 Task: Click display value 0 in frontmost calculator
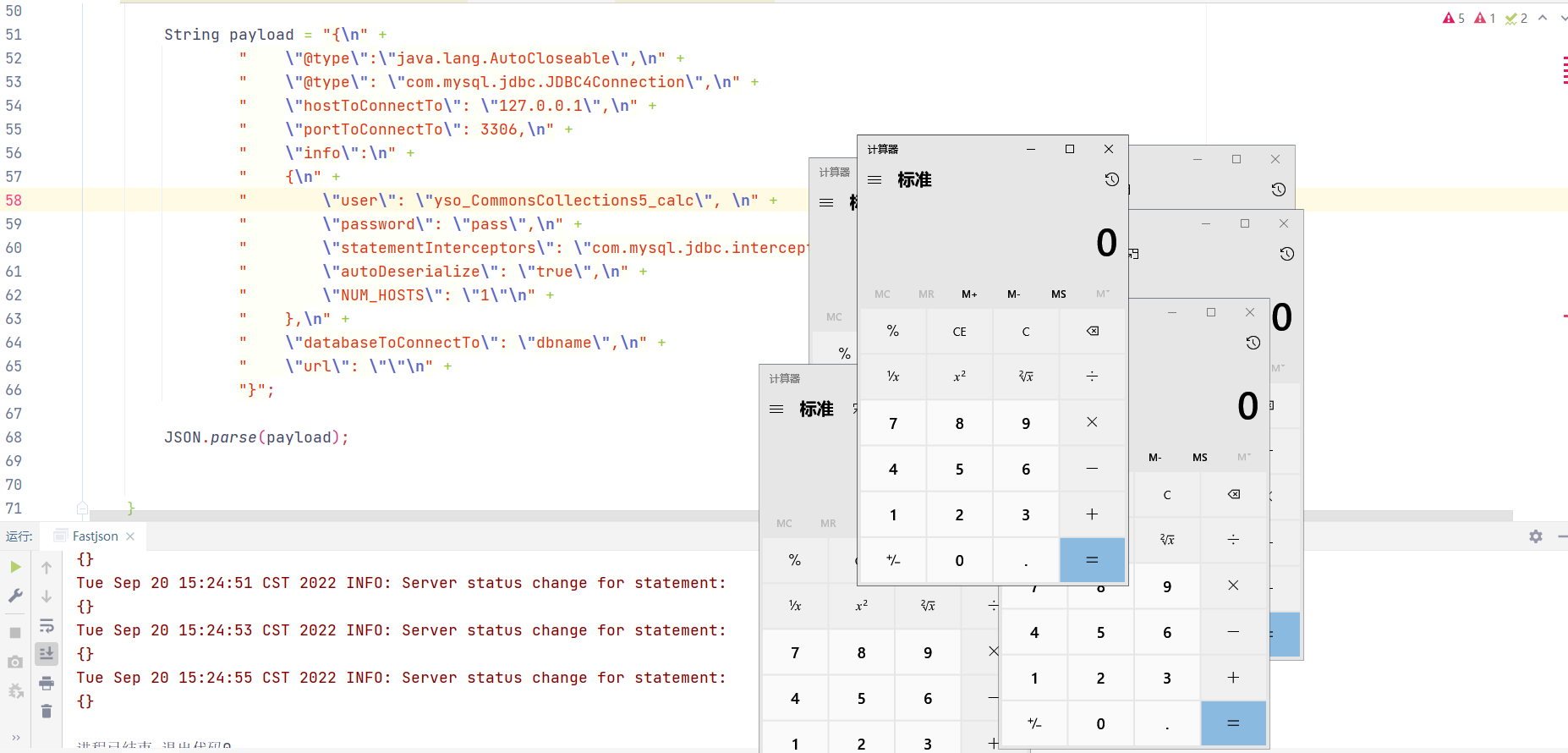[x=1106, y=244]
